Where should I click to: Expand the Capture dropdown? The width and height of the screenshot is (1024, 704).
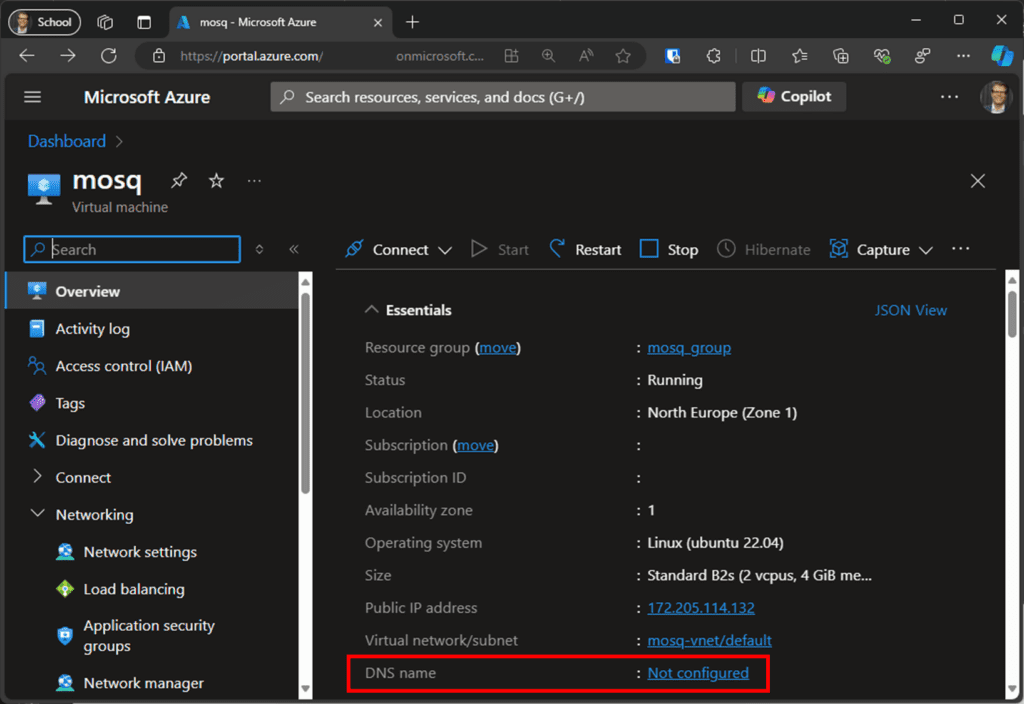[926, 250]
